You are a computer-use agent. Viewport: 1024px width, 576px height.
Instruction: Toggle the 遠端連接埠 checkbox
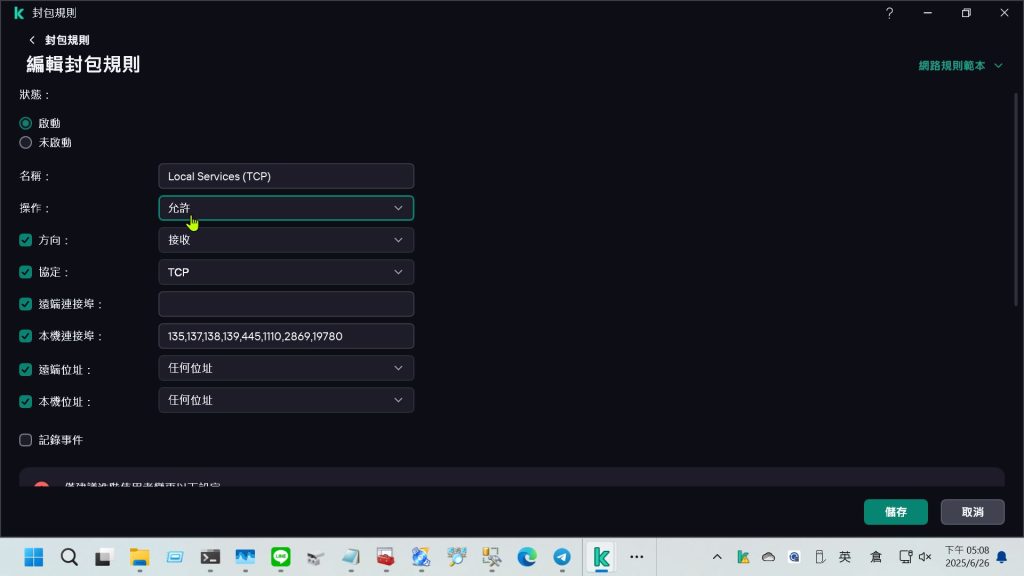pyautogui.click(x=26, y=304)
